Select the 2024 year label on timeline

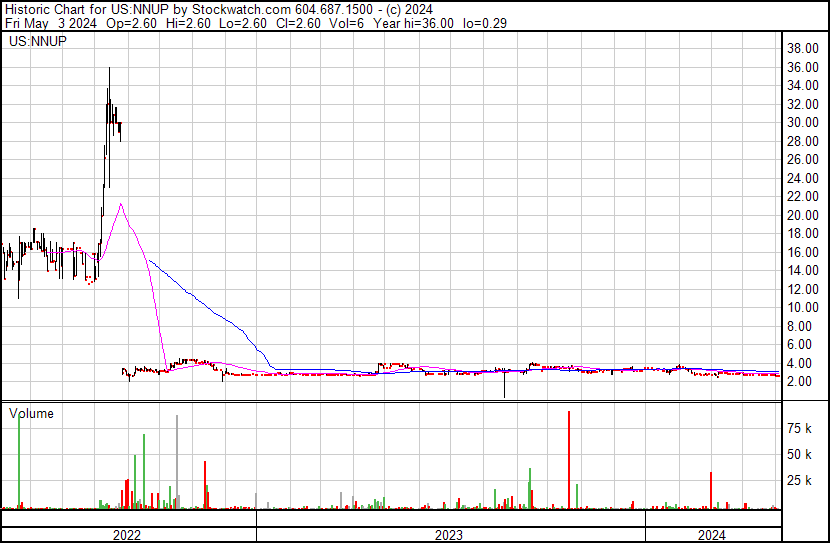(x=712, y=534)
